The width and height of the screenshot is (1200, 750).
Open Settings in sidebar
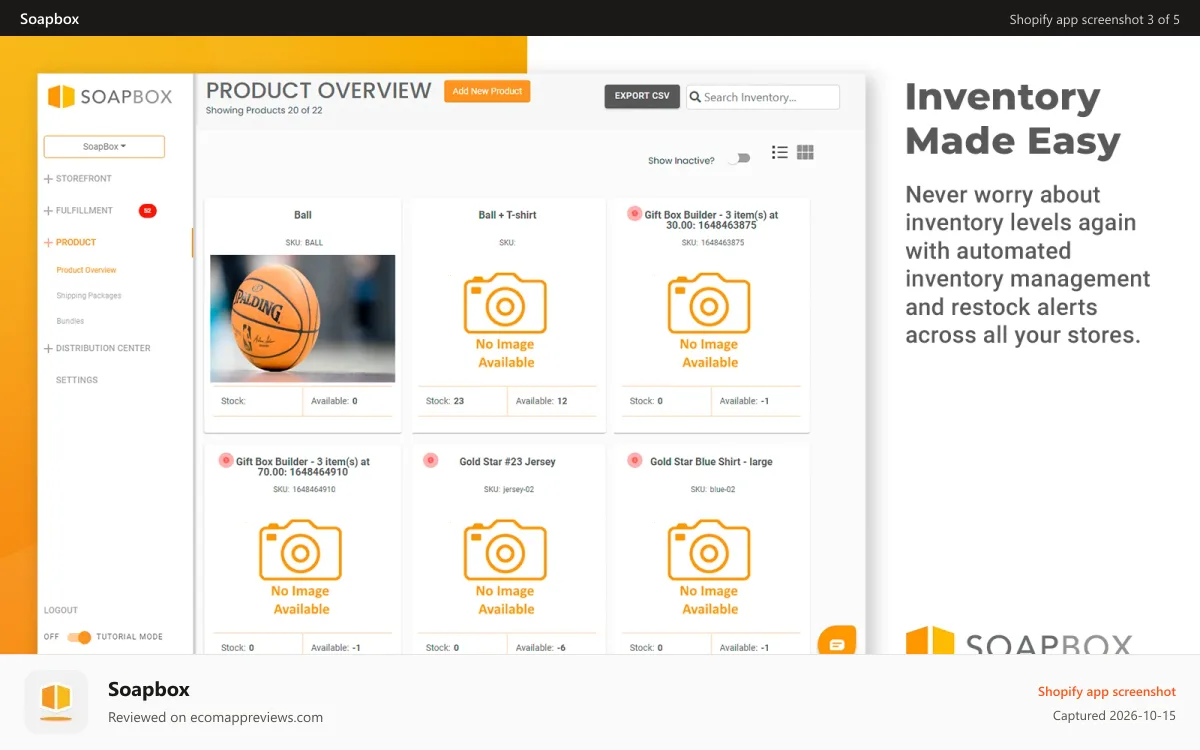[77, 380]
